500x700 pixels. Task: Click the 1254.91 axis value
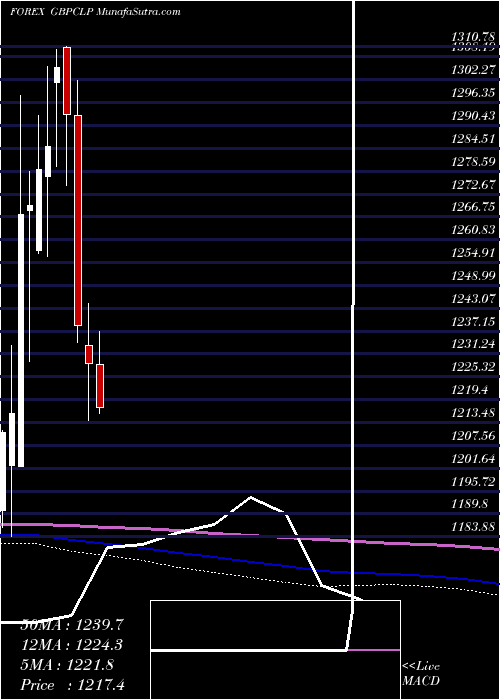tap(473, 253)
